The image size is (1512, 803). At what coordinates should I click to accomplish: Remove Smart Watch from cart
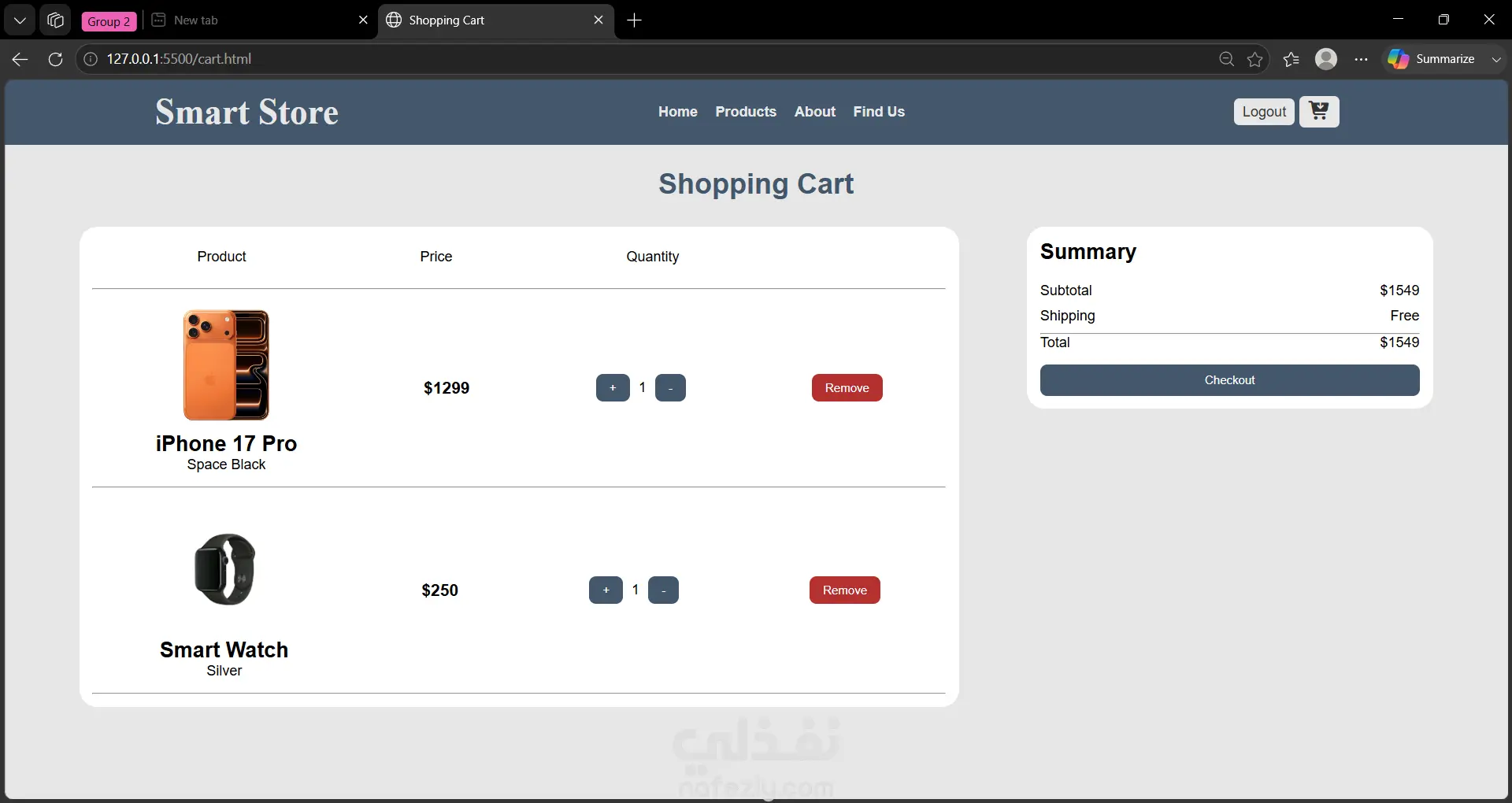point(845,590)
